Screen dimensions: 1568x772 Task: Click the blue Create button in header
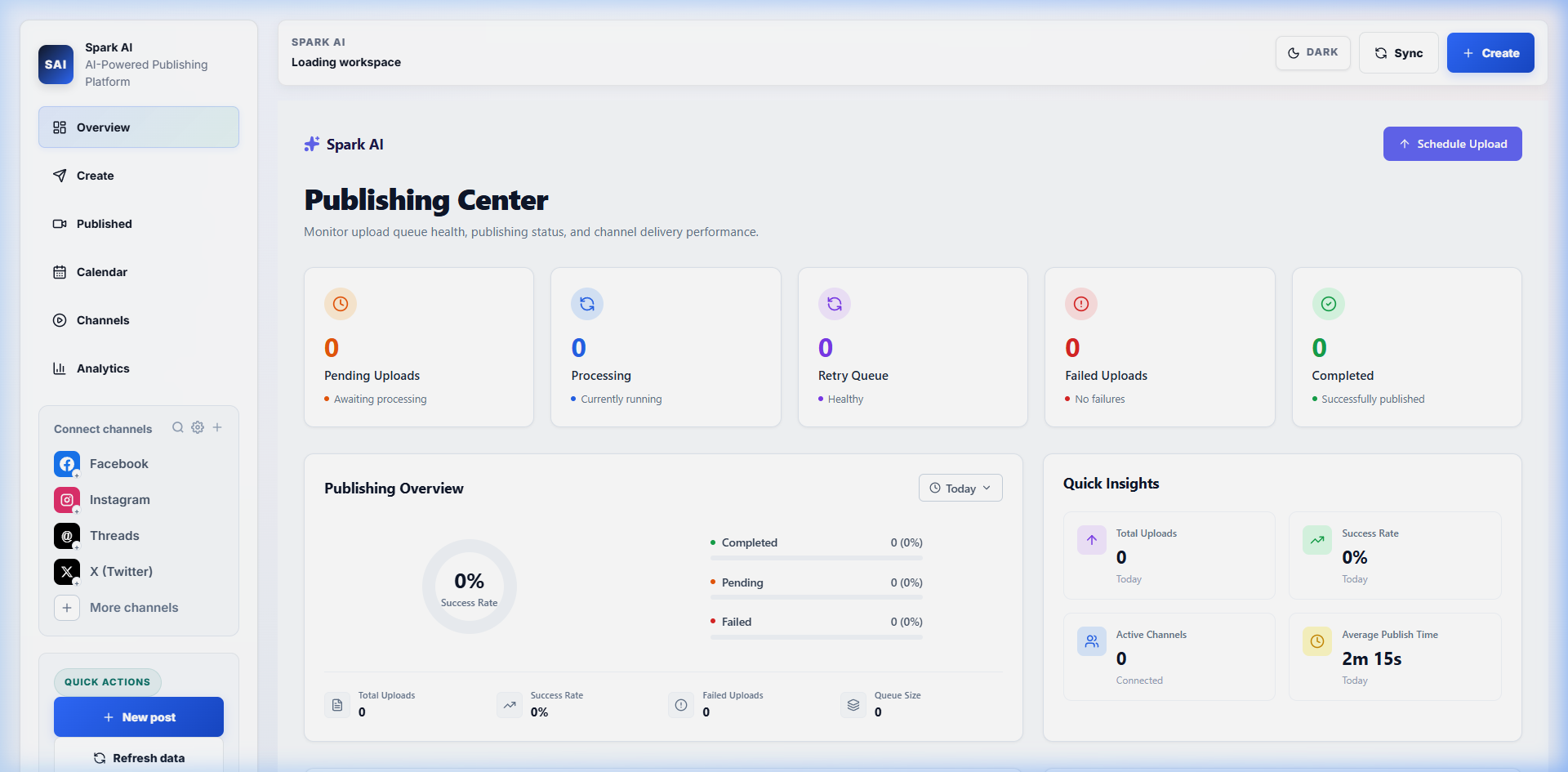click(x=1490, y=53)
